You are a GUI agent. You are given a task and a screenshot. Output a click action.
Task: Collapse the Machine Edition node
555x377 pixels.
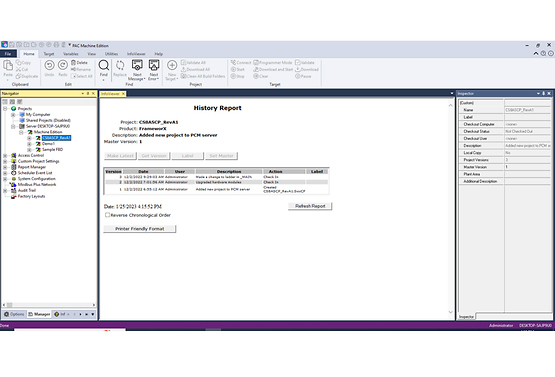pyautogui.click(x=21, y=132)
